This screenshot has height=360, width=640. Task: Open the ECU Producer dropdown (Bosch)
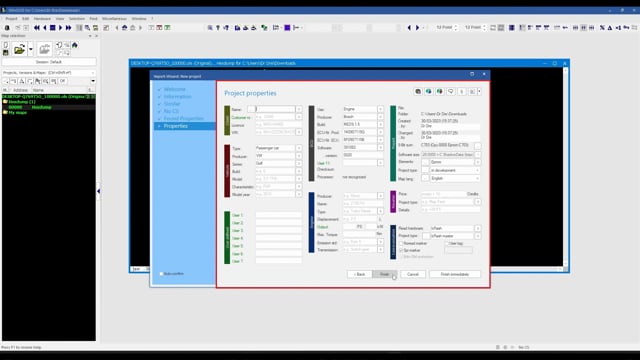[x=380, y=117]
